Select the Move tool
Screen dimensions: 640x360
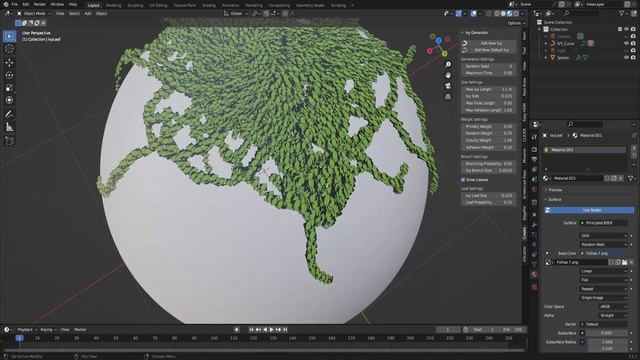tap(9, 62)
